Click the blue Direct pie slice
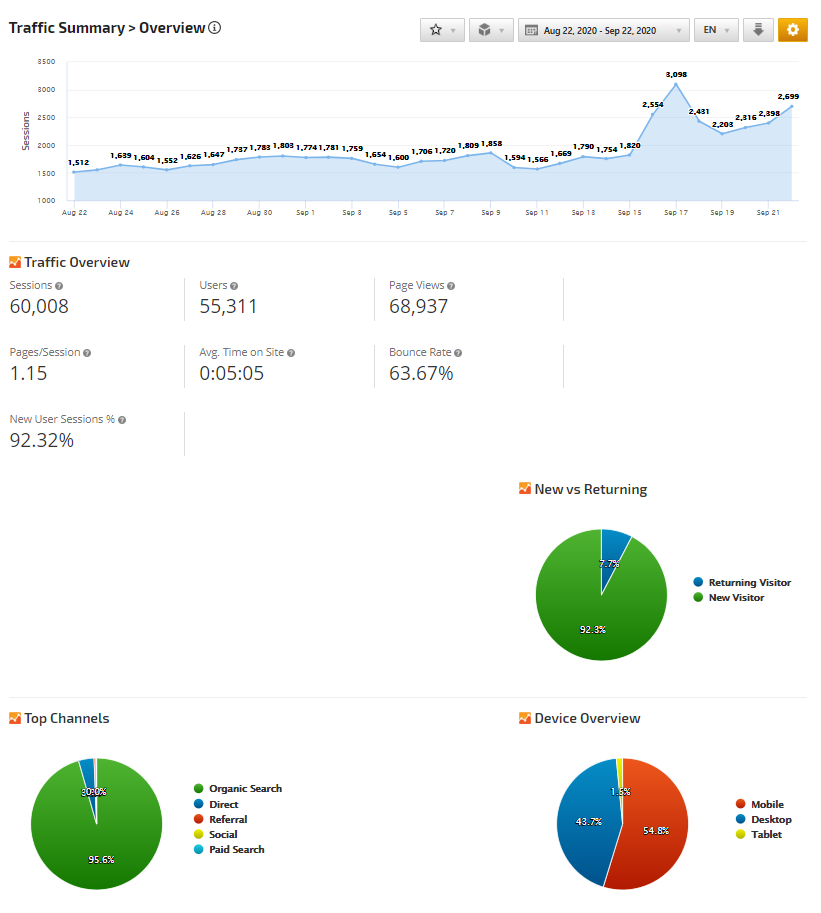This screenshot has width=821, height=913. click(89, 772)
